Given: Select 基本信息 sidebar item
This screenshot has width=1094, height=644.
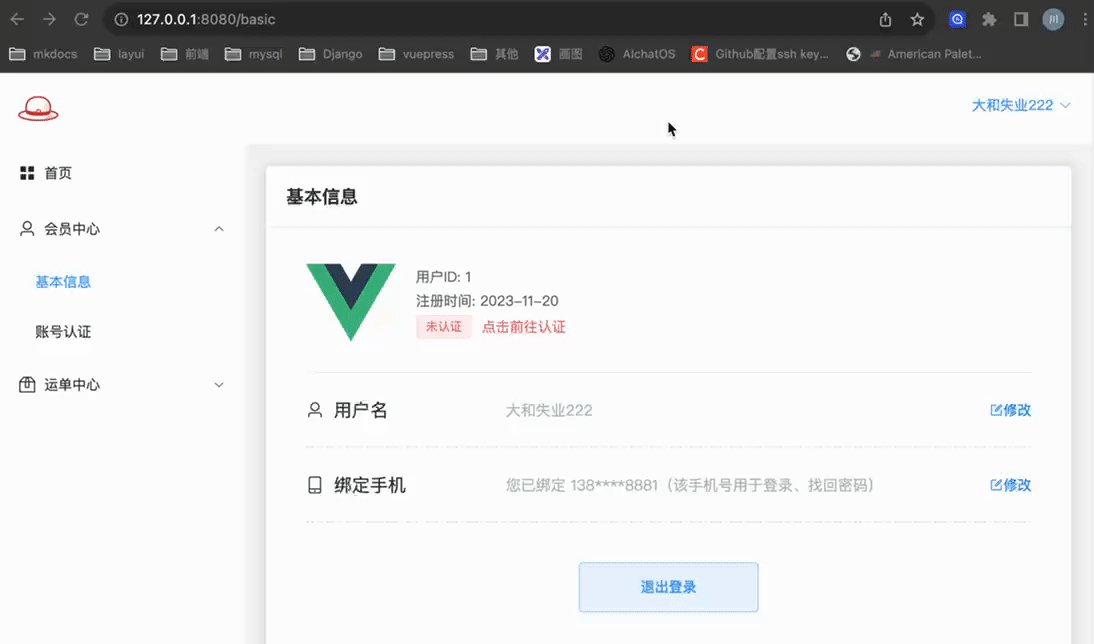Looking at the screenshot, I should tap(63, 282).
